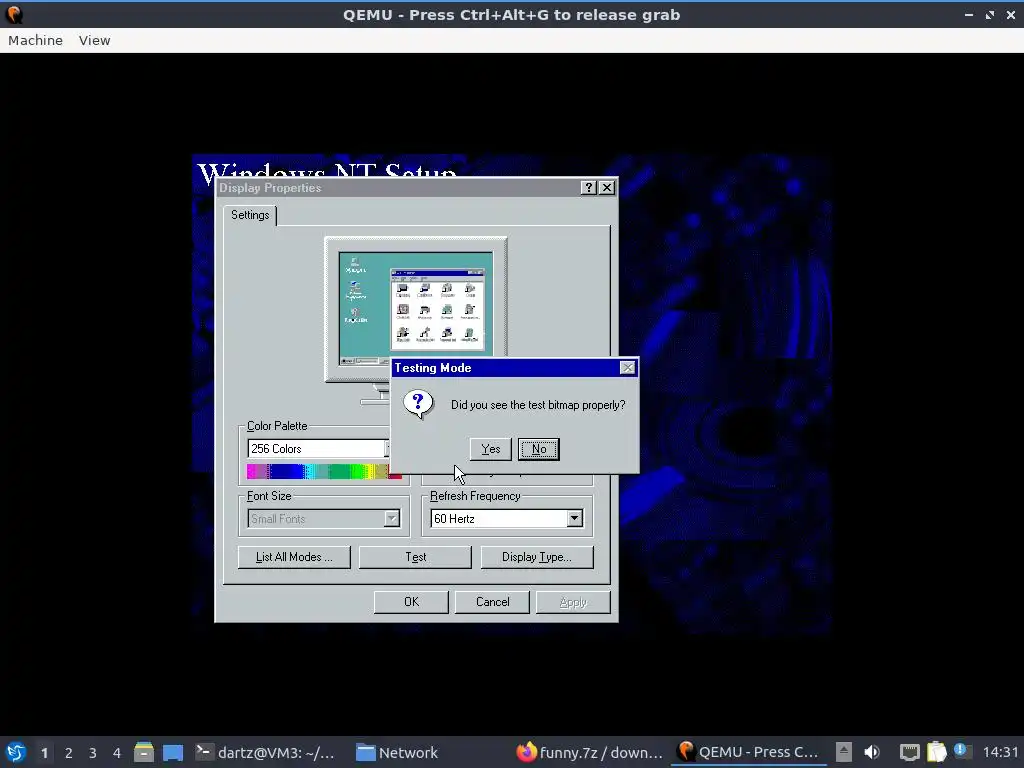1024x768 pixels.
Task: Click No in the Testing Mode dialog
Action: coord(539,449)
